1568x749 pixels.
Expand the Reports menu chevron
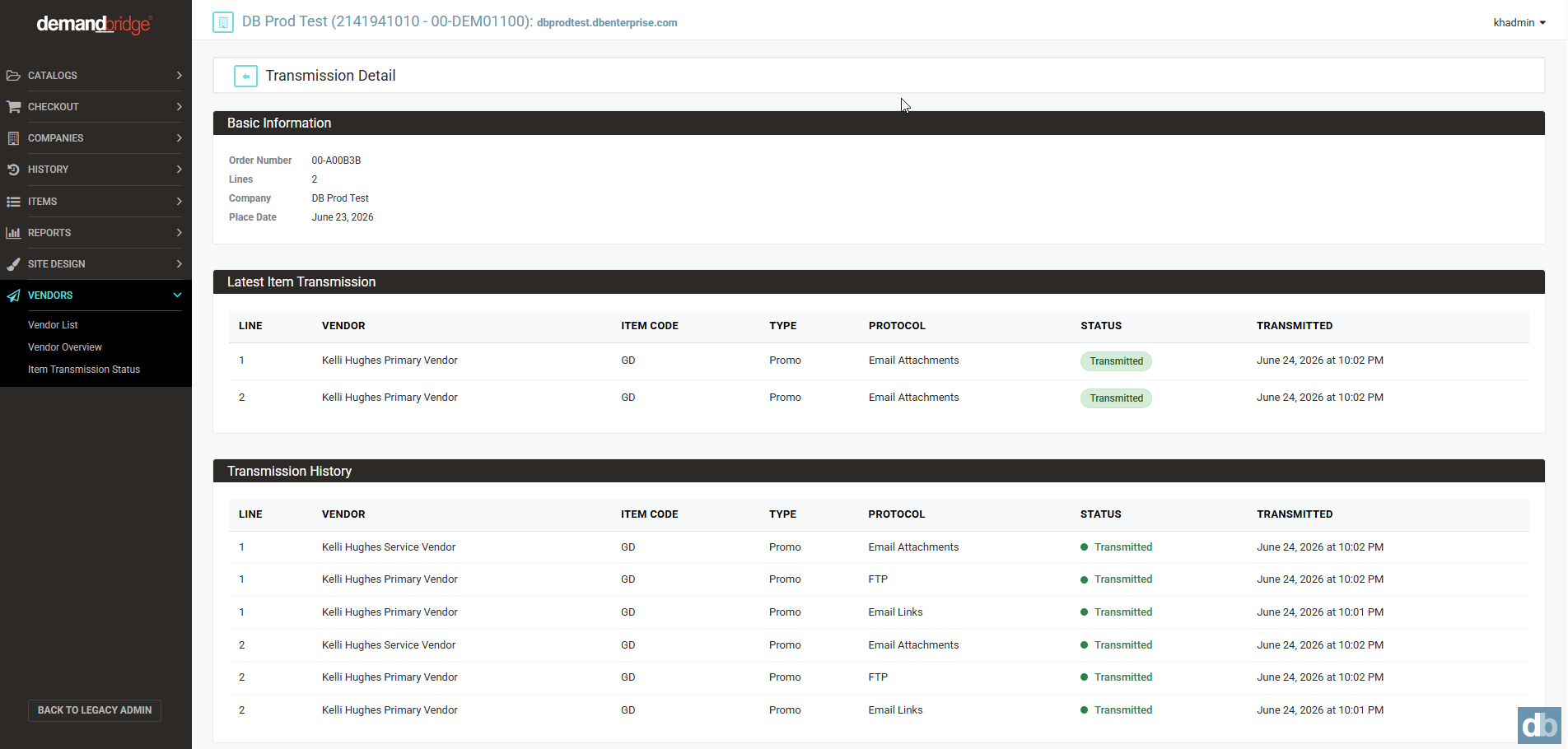[179, 233]
